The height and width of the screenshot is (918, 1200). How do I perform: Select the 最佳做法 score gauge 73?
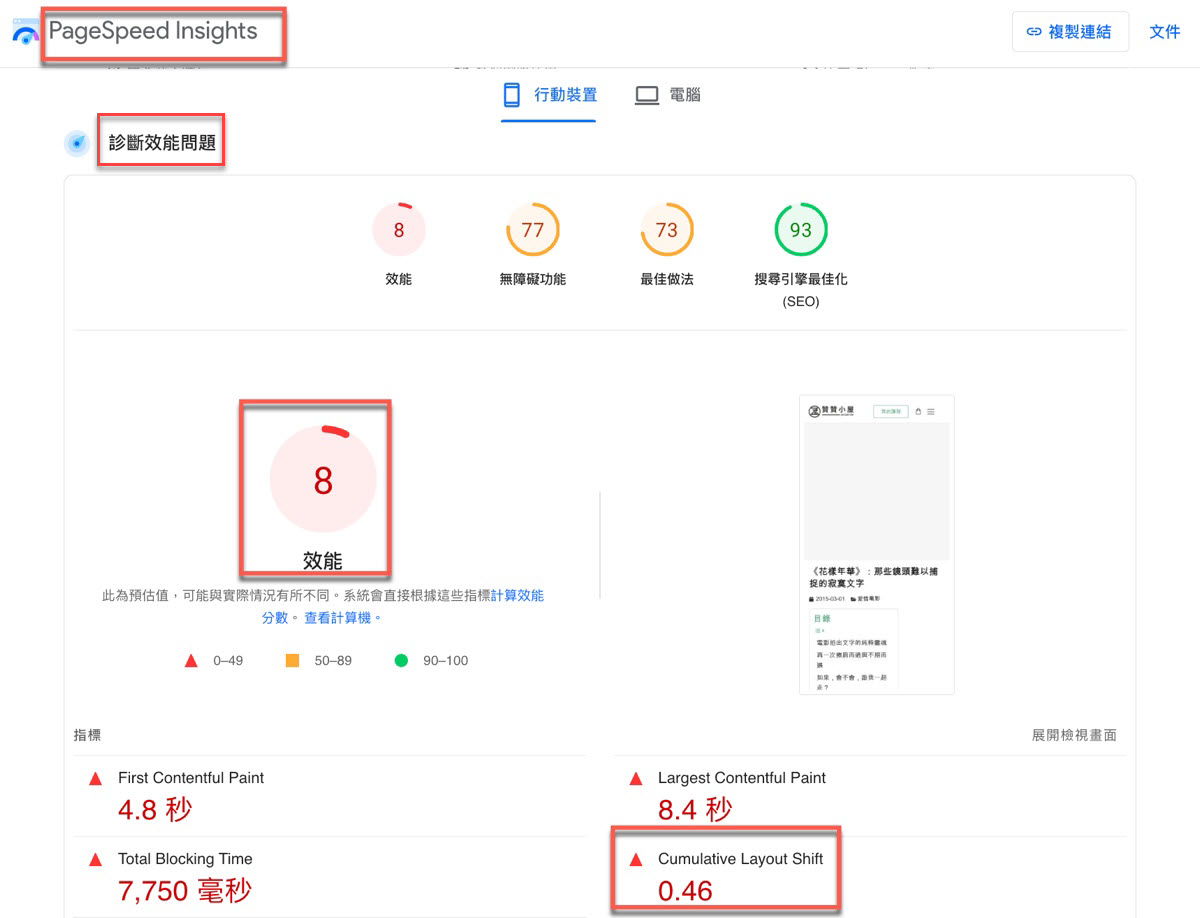click(667, 230)
